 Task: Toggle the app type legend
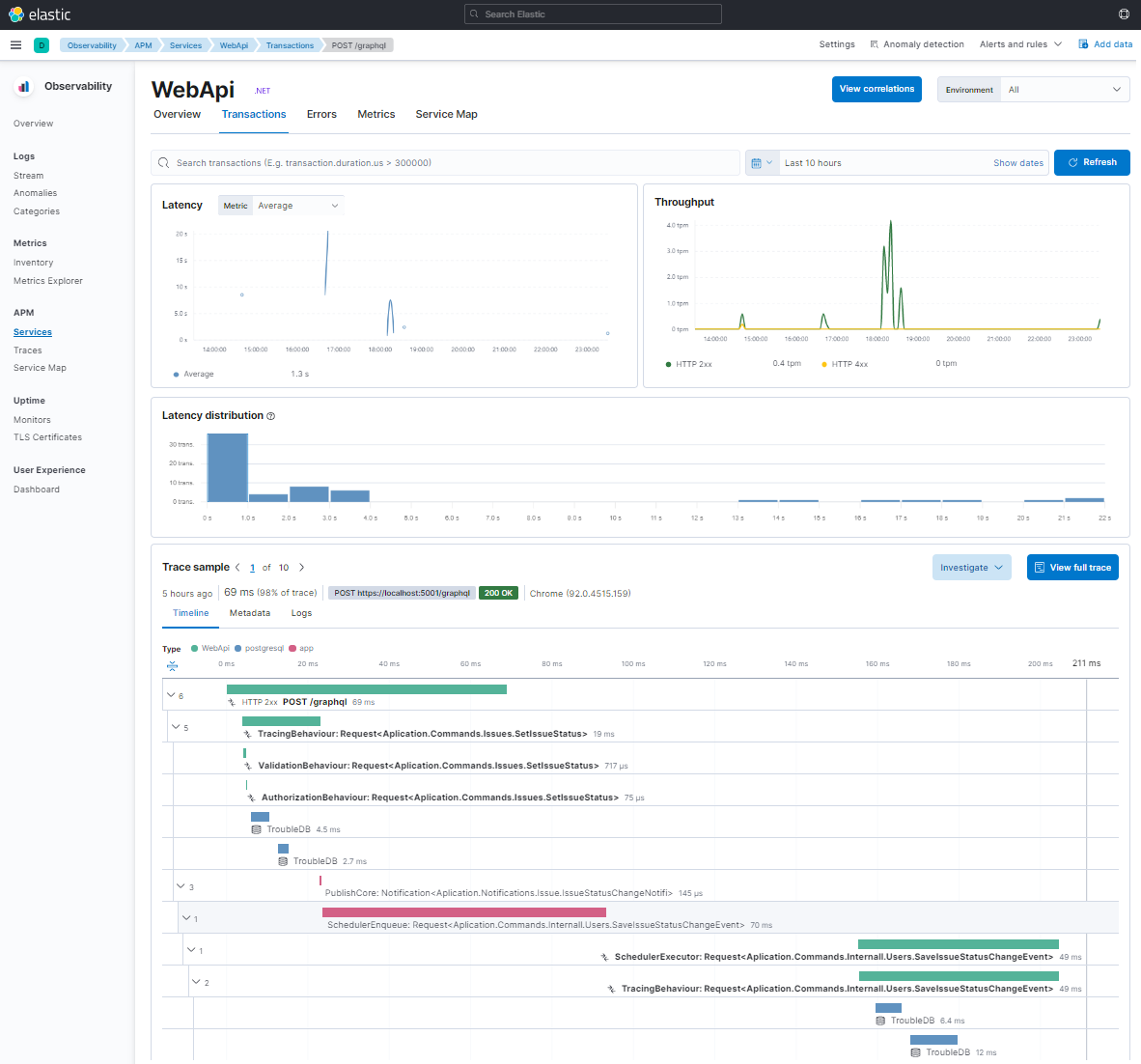(x=301, y=649)
